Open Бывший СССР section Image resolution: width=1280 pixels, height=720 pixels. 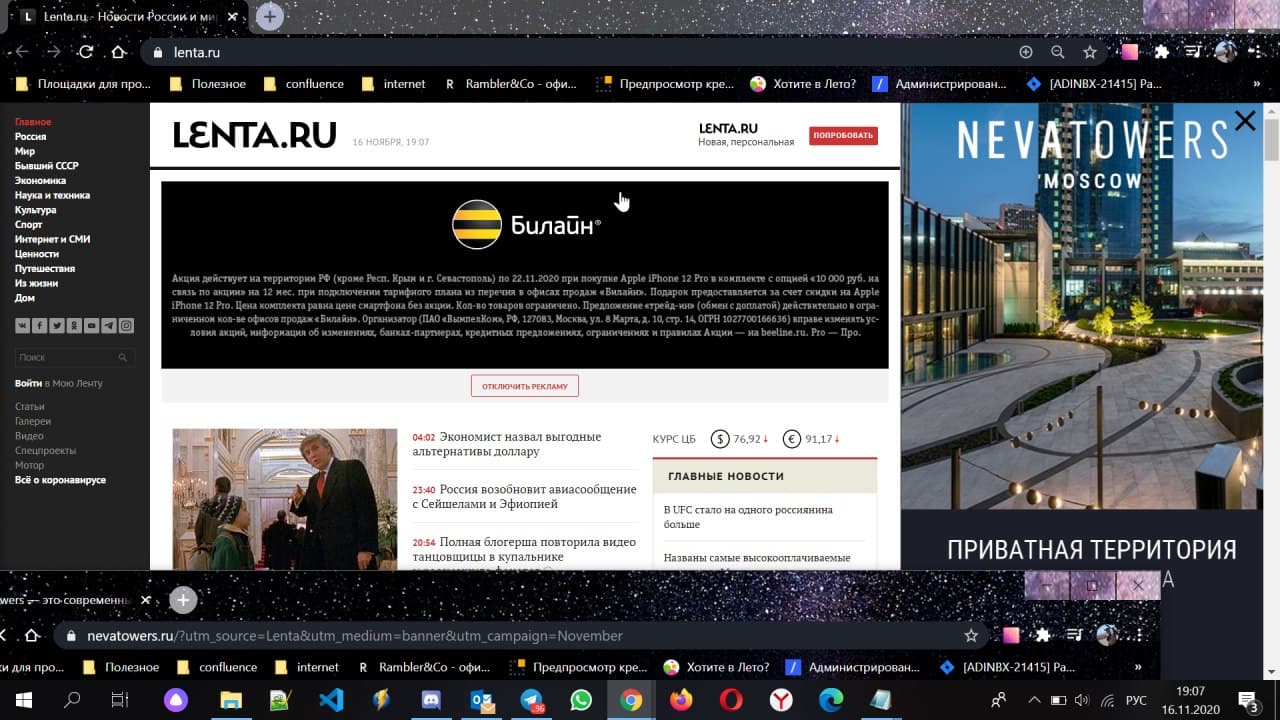click(x=47, y=166)
